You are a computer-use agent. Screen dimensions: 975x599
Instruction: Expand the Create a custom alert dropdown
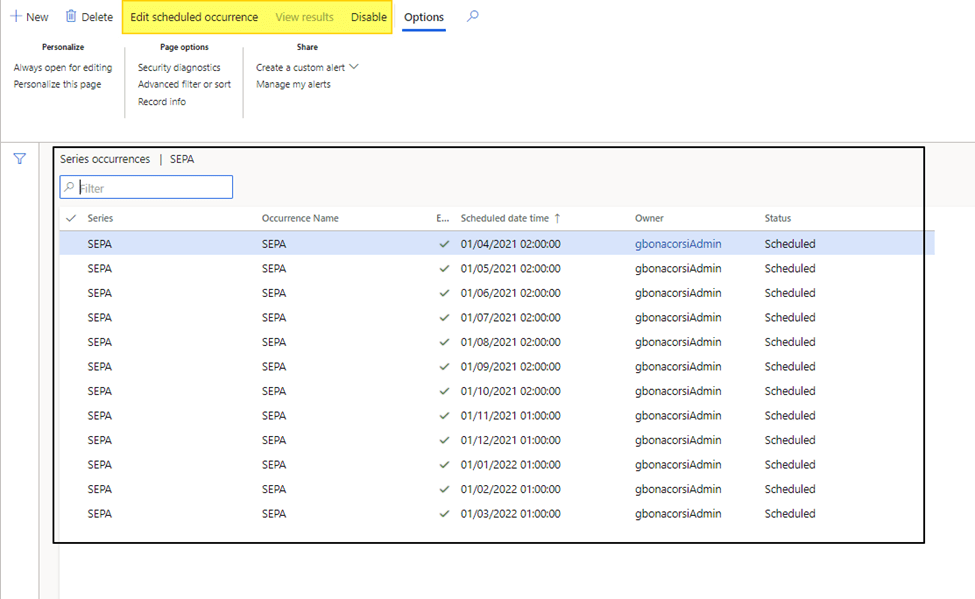[x=351, y=68]
